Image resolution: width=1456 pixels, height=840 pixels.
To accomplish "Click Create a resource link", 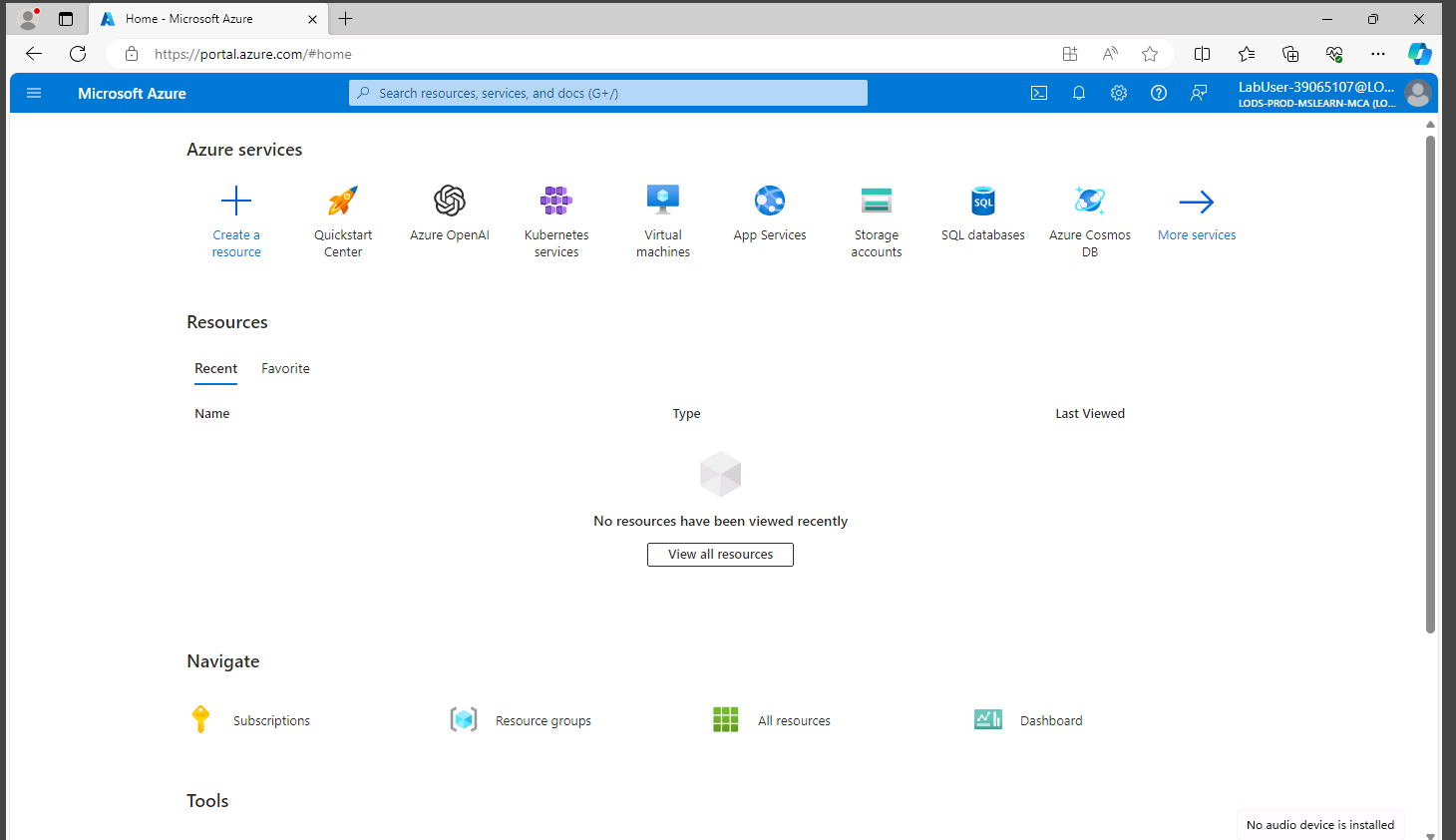I will click(x=236, y=243).
